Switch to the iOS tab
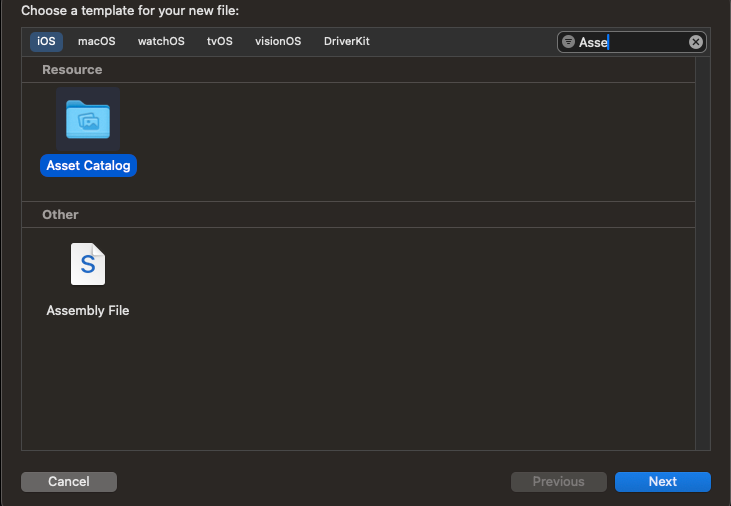Image resolution: width=731 pixels, height=506 pixels. (46, 41)
